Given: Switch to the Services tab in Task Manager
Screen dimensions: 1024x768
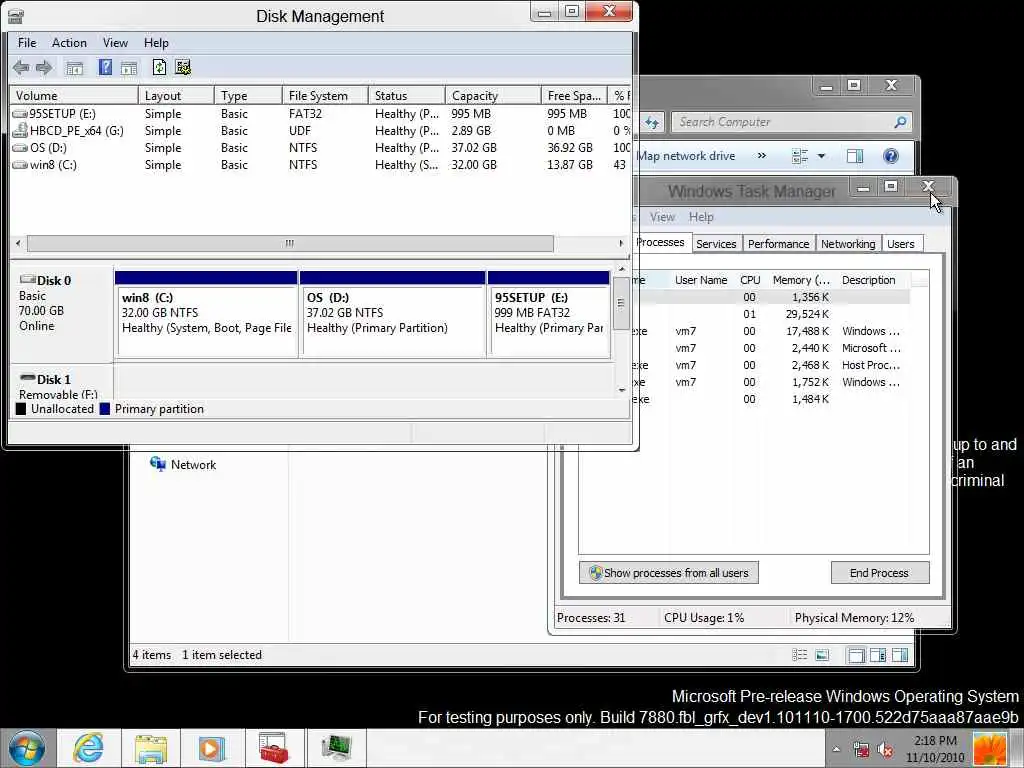Looking at the screenshot, I should (x=716, y=244).
